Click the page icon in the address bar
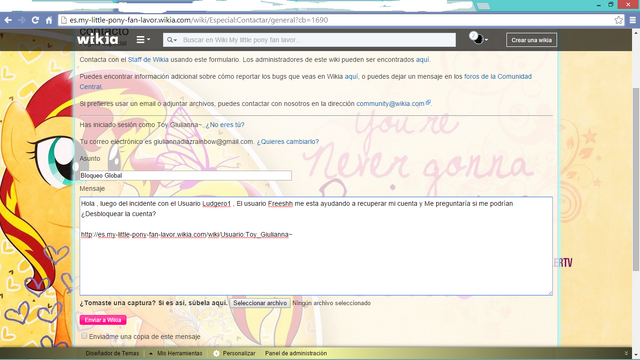 (x=63, y=20)
